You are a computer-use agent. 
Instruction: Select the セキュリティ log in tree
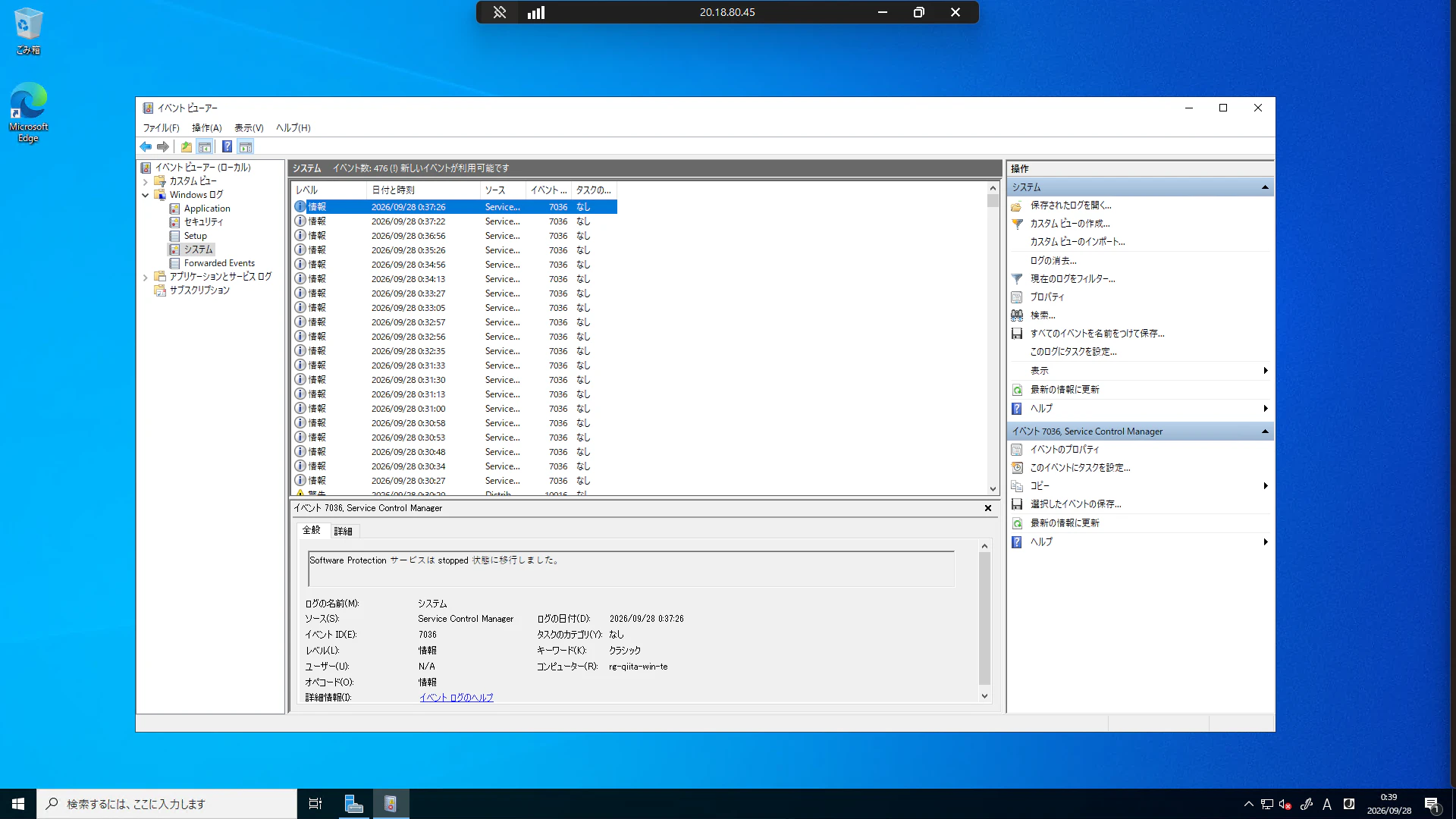[x=203, y=222]
